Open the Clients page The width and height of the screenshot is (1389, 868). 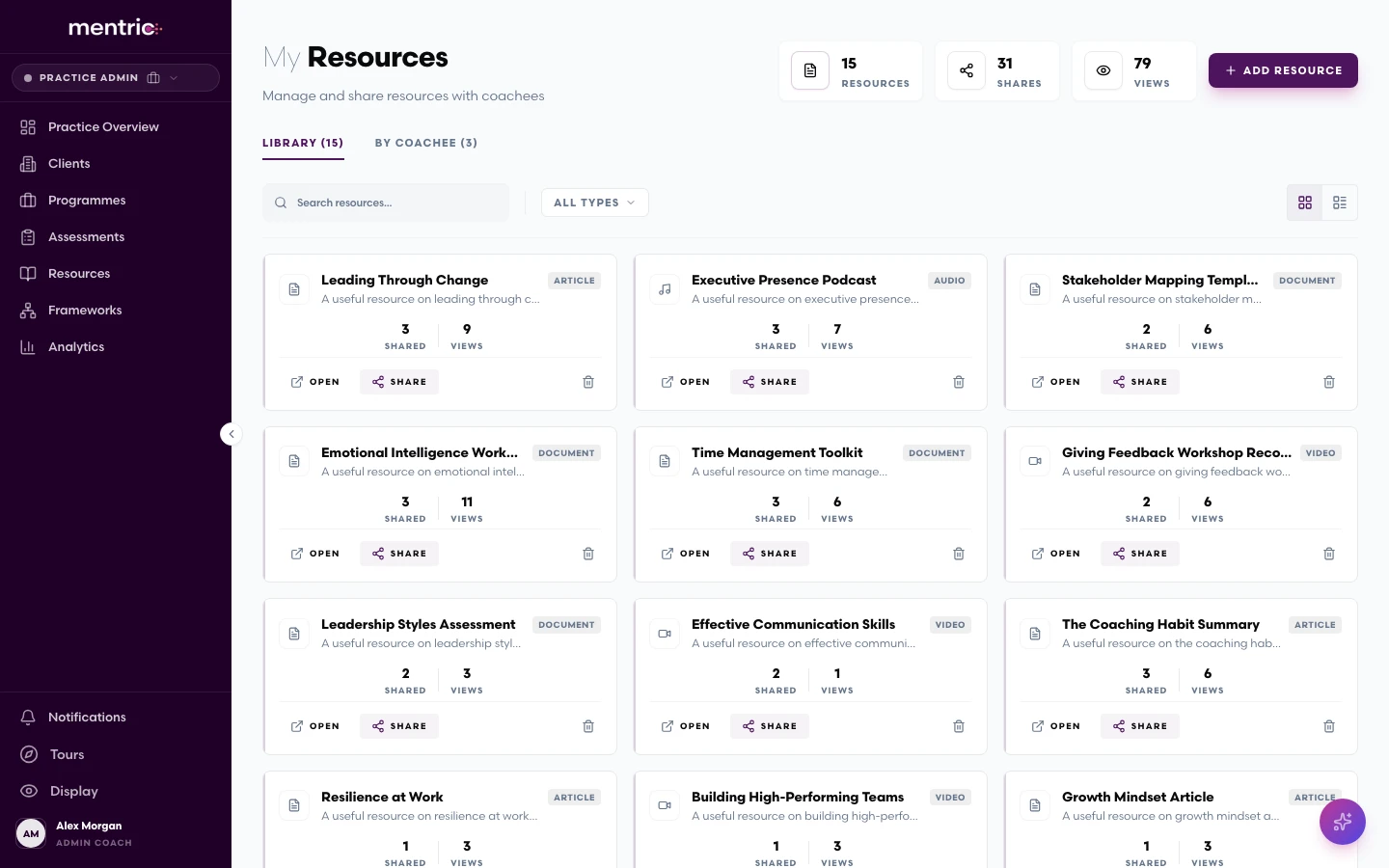[x=116, y=164]
